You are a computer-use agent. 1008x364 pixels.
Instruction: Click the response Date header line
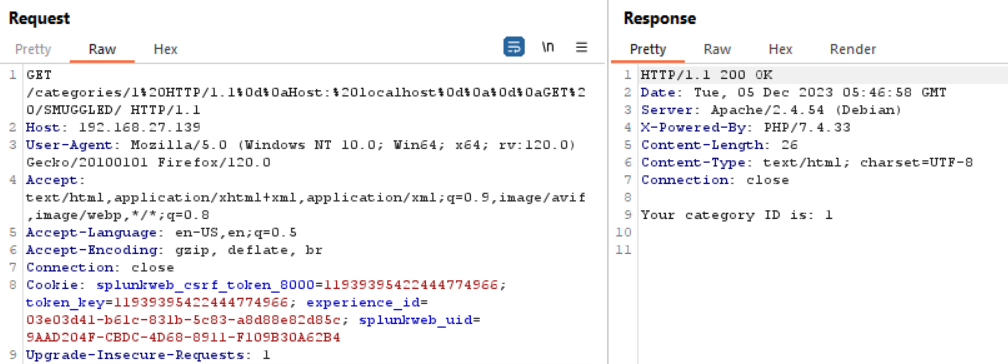[x=793, y=93]
